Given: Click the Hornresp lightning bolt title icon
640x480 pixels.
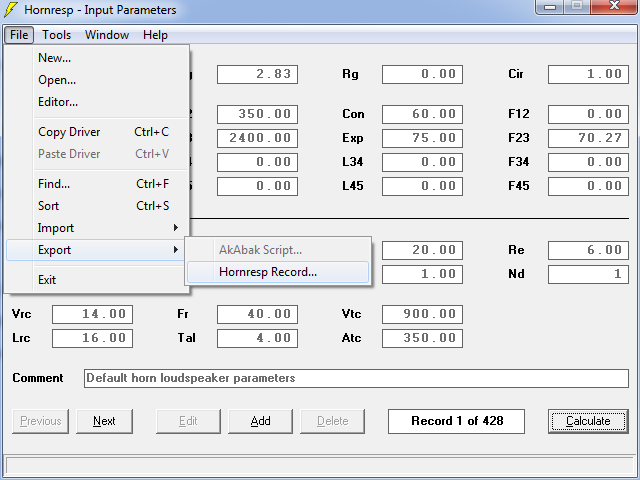Looking at the screenshot, I should click(11, 9).
